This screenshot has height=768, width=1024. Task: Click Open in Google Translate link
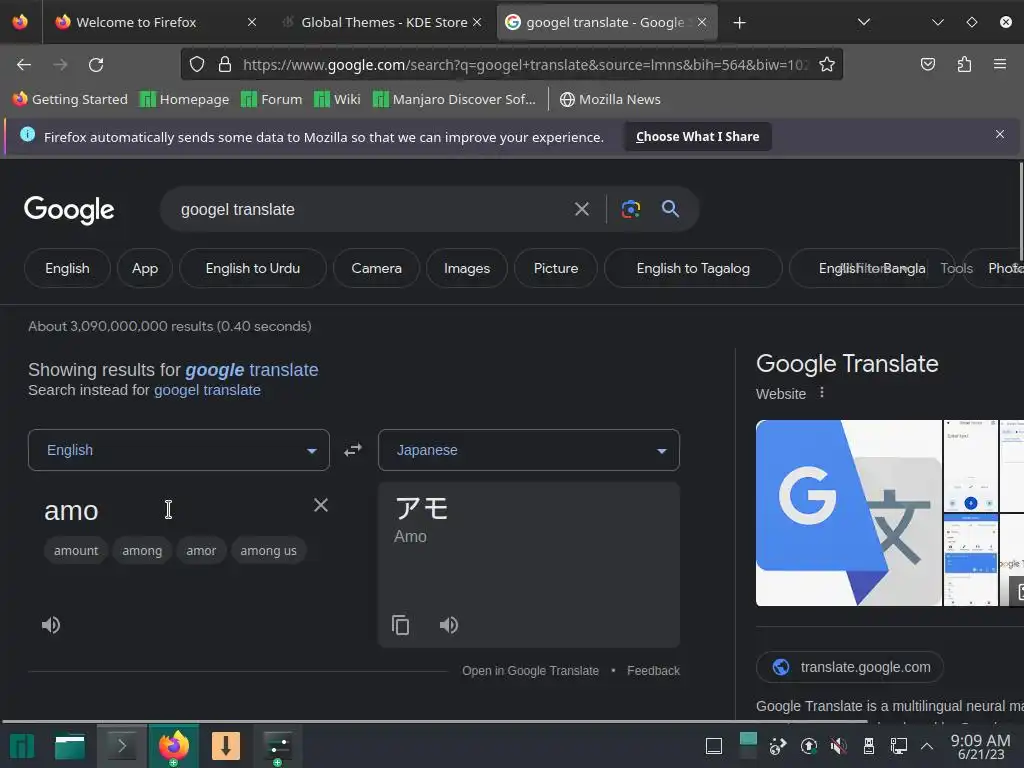pyautogui.click(x=530, y=671)
